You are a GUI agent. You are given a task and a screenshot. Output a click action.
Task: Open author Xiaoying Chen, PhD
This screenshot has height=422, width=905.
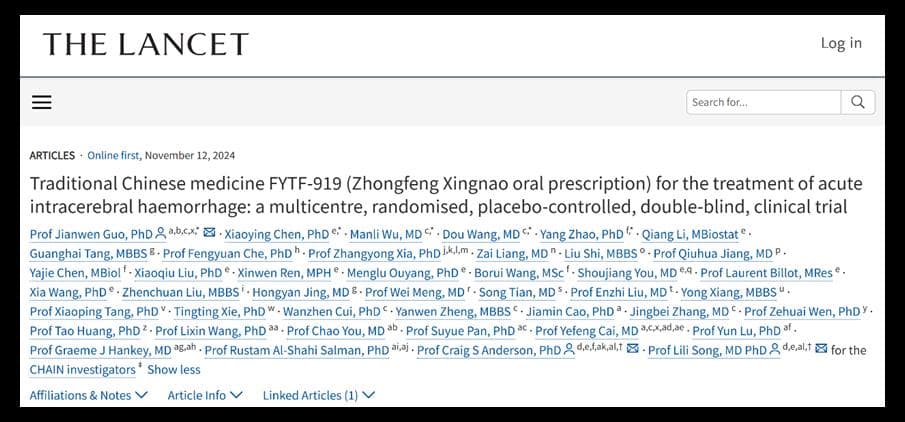pos(276,234)
